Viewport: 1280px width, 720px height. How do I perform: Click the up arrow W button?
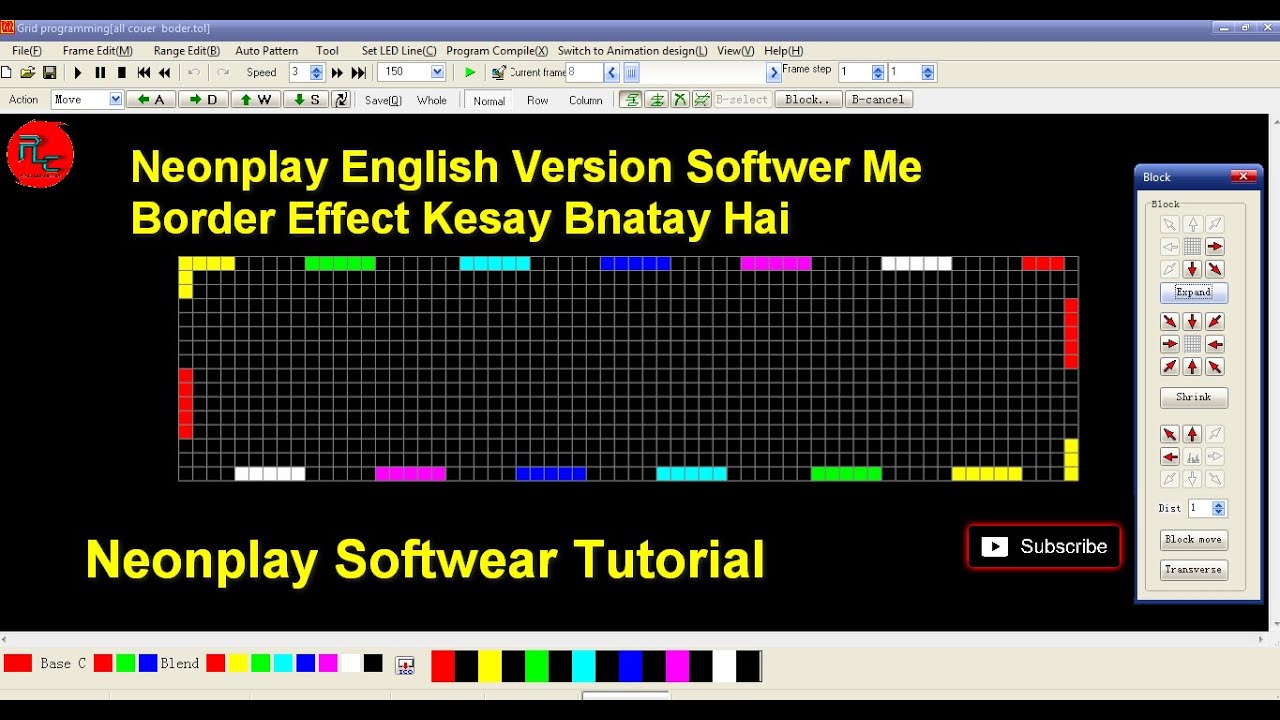[256, 99]
